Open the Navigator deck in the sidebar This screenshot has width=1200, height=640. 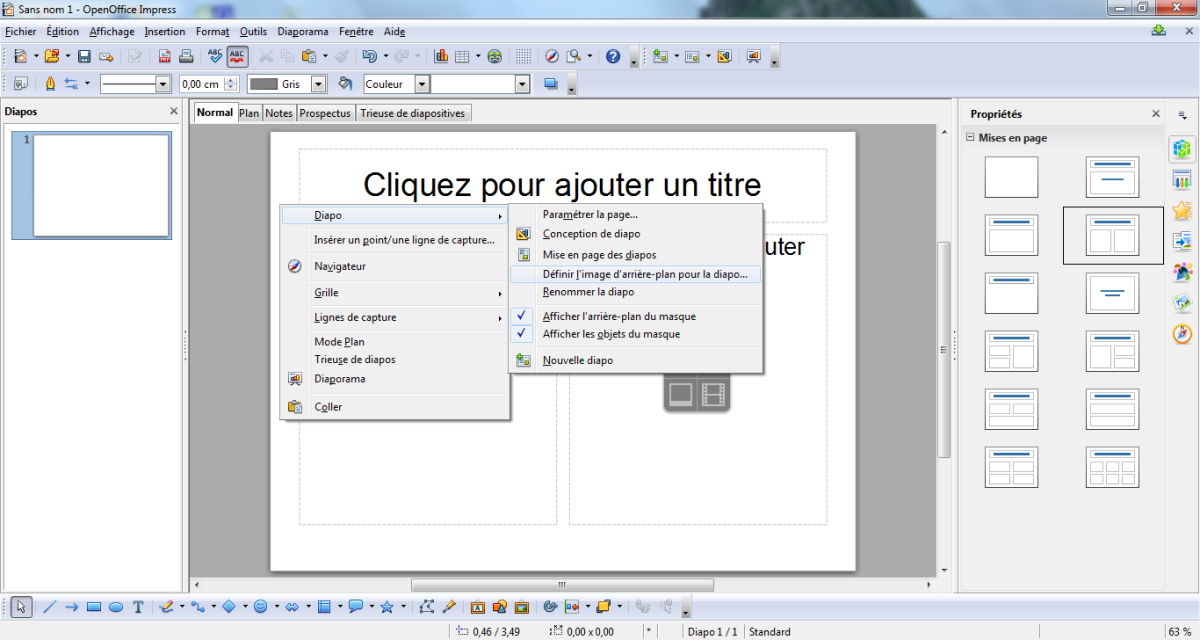click(x=1182, y=333)
